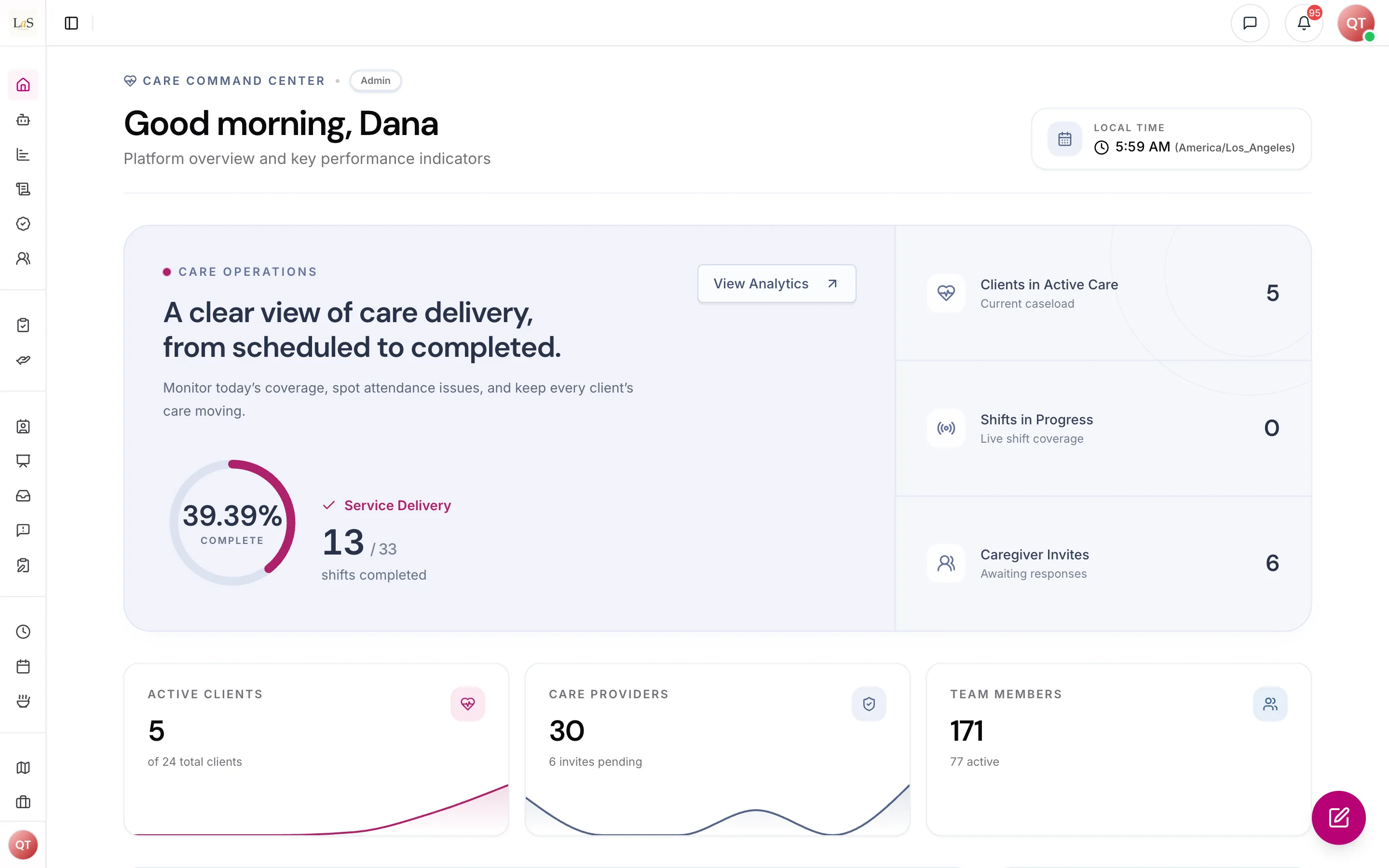Select the clipboard checkmark icon in the sidebar

click(x=23, y=325)
